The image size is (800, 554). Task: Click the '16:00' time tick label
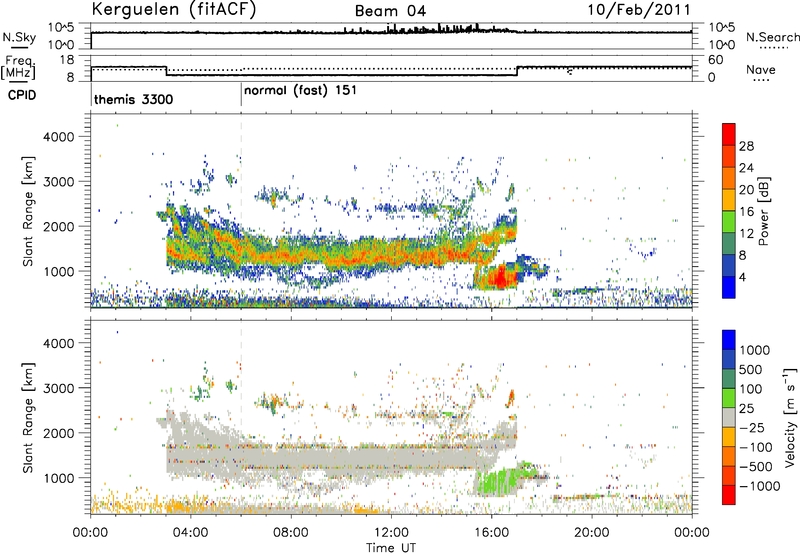click(x=491, y=533)
